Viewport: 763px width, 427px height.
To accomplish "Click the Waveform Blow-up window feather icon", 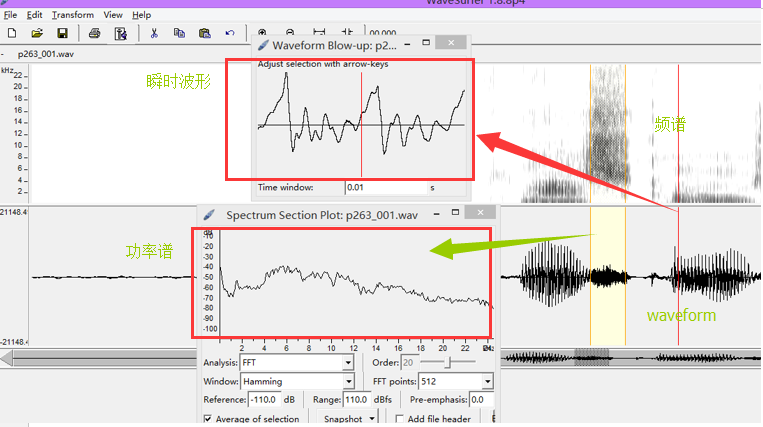I will (x=263, y=45).
